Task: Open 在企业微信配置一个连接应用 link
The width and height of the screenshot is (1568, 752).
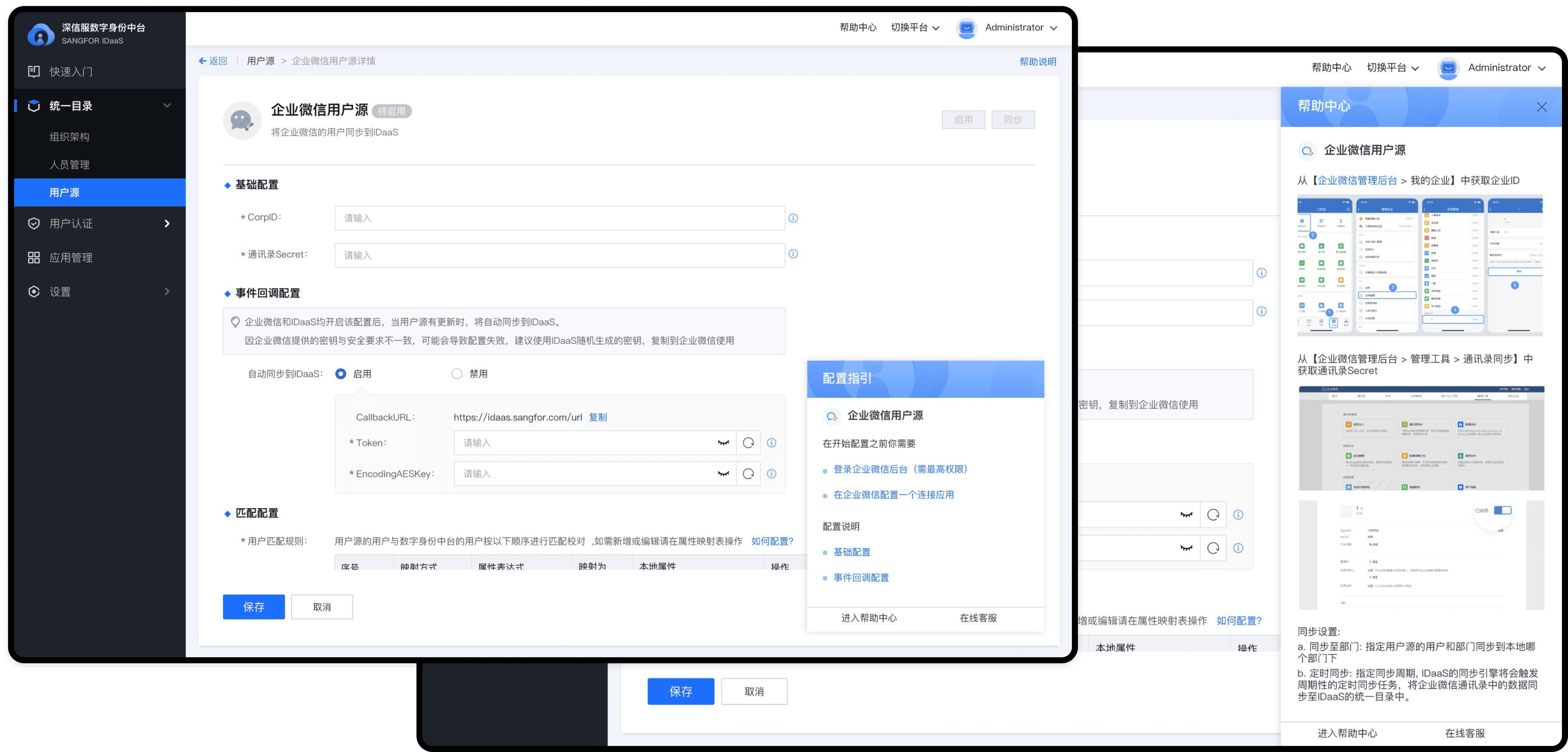Action: [893, 495]
